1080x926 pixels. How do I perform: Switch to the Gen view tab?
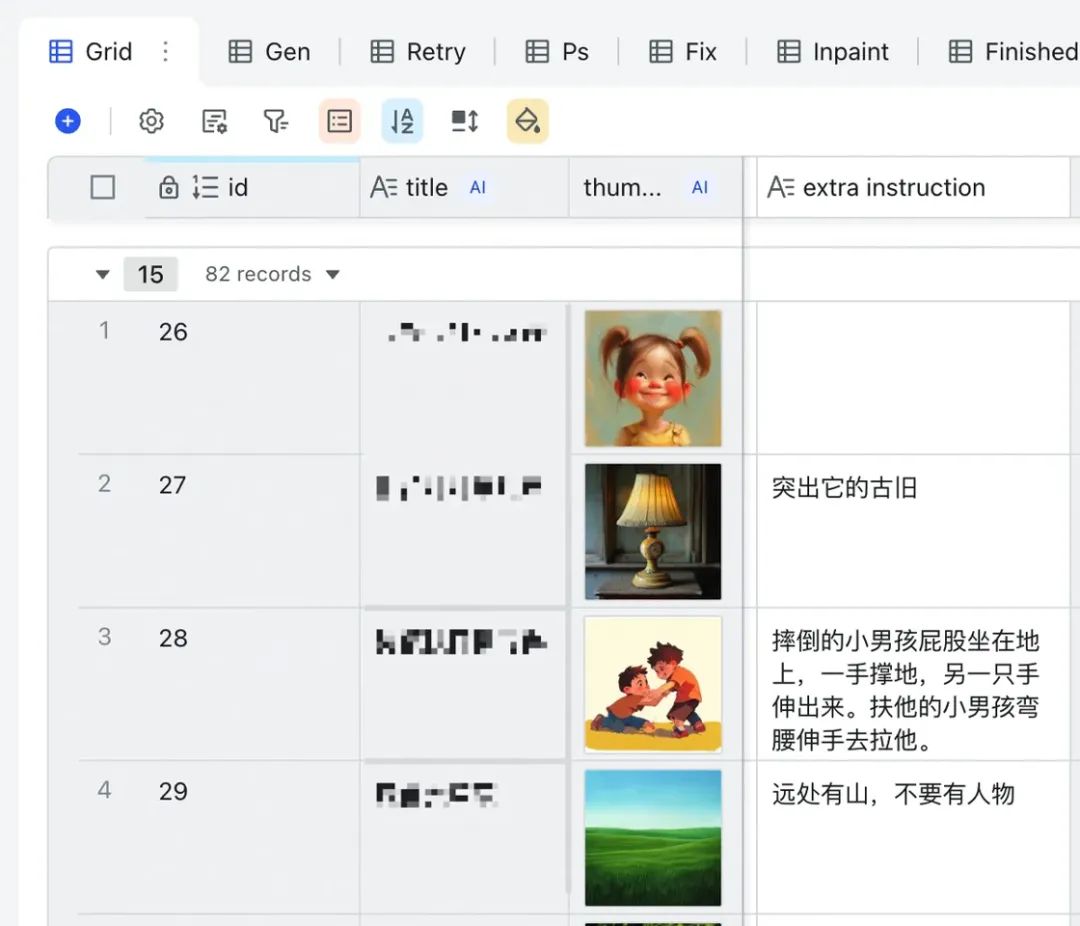pyautogui.click(x=269, y=52)
